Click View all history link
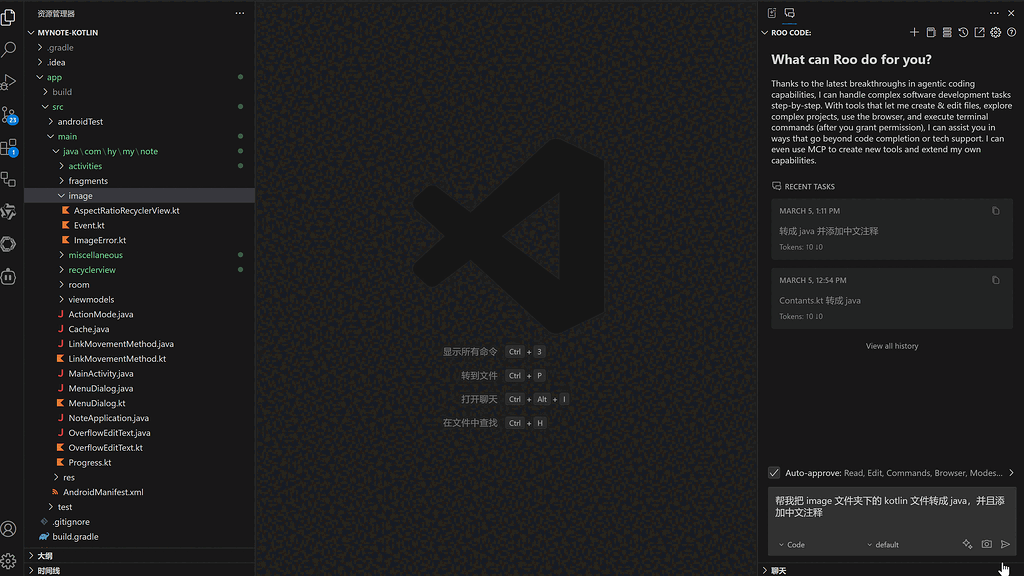The width and height of the screenshot is (1024, 576). pyautogui.click(x=891, y=346)
